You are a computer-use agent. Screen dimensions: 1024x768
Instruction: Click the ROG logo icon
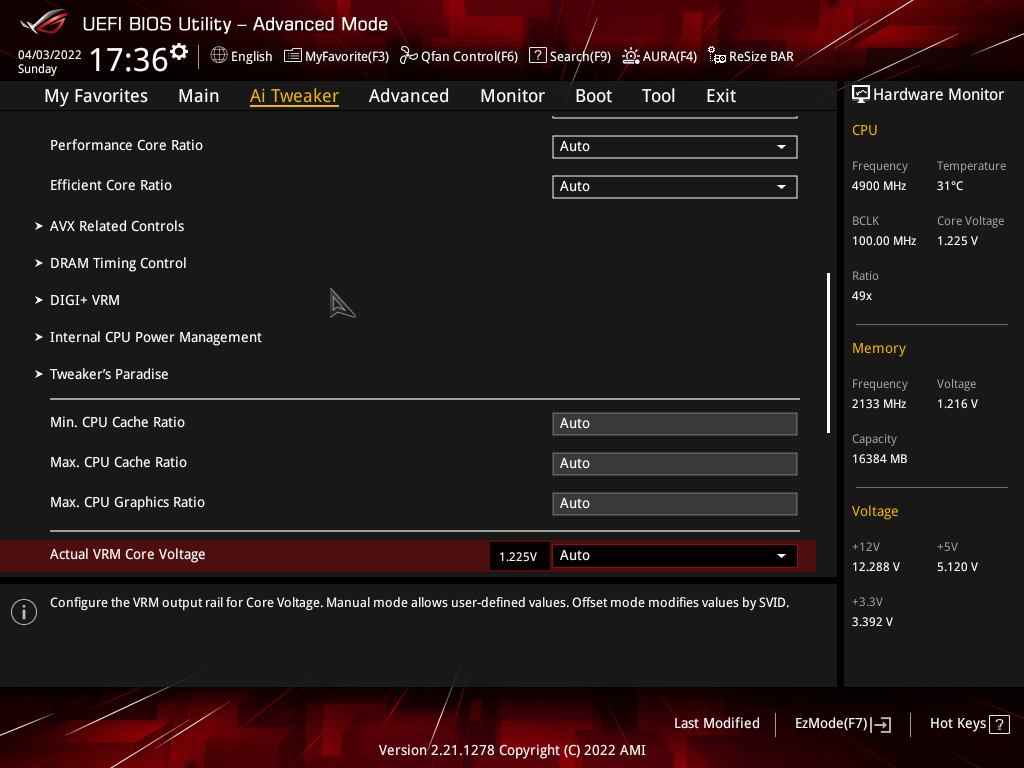coord(43,22)
